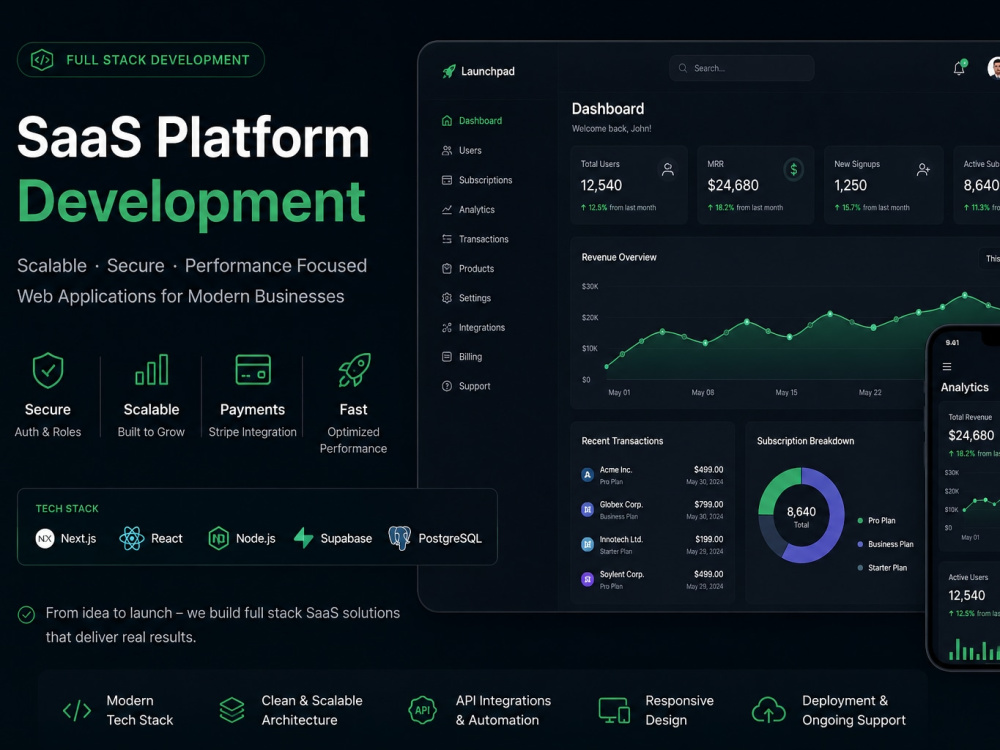
Task: Click the Next.js logo
Action: [x=45, y=539]
